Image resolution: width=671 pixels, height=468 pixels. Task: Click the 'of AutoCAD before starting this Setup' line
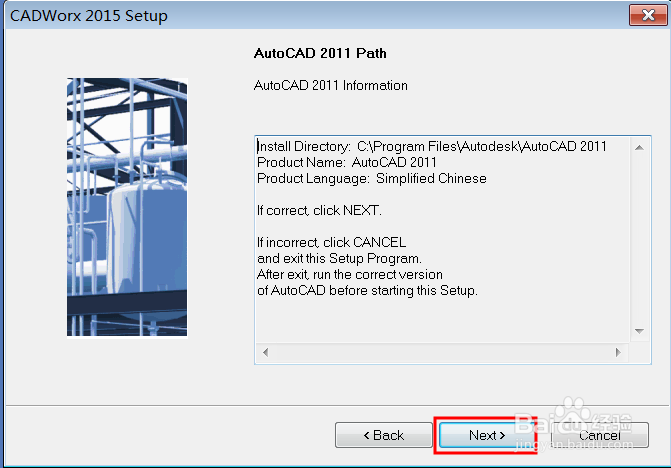pyautogui.click(x=367, y=291)
